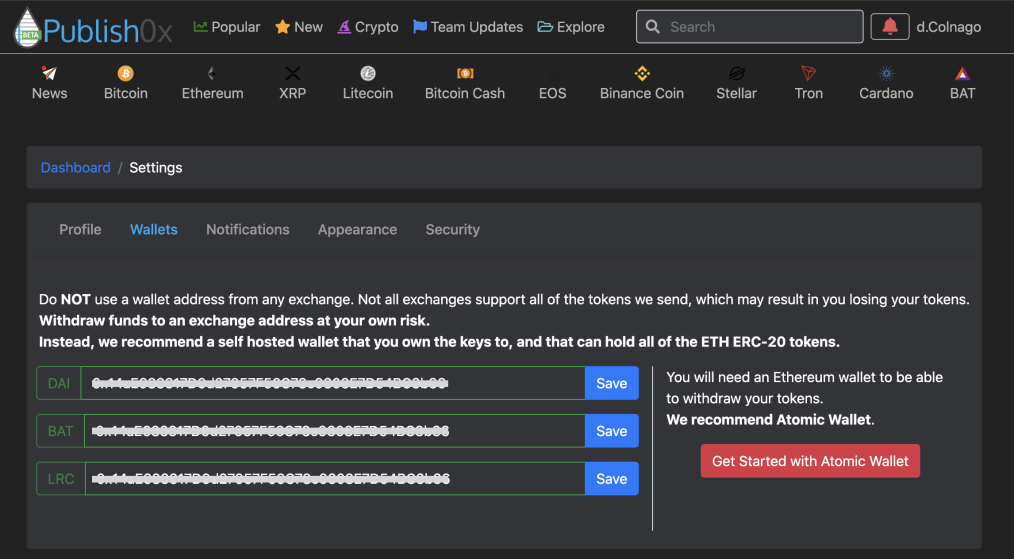Click the LRC token label
The height and width of the screenshot is (559, 1014).
pos(61,479)
